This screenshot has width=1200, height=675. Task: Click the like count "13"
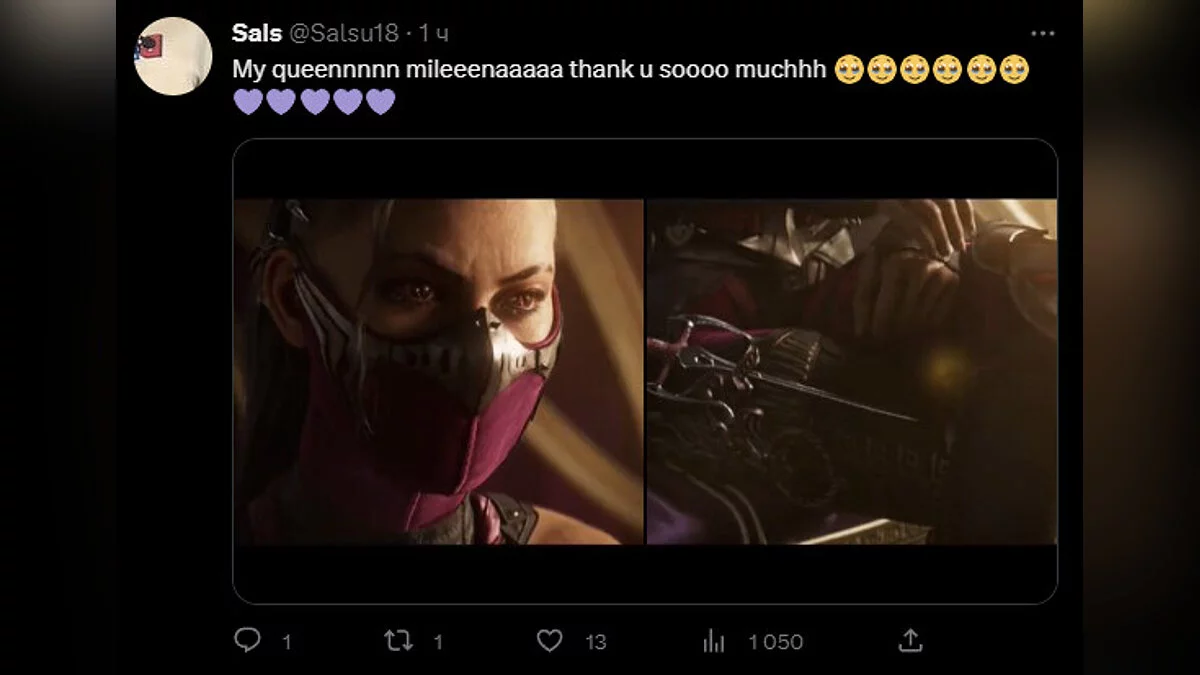595,642
